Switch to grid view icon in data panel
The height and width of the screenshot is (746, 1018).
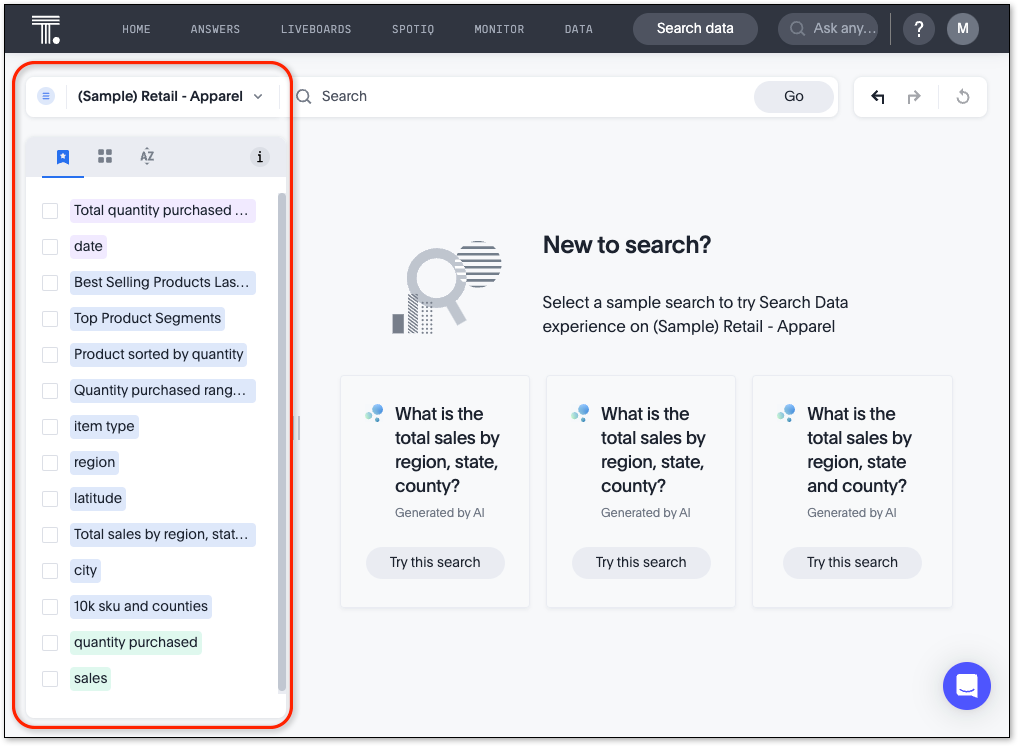click(x=105, y=157)
